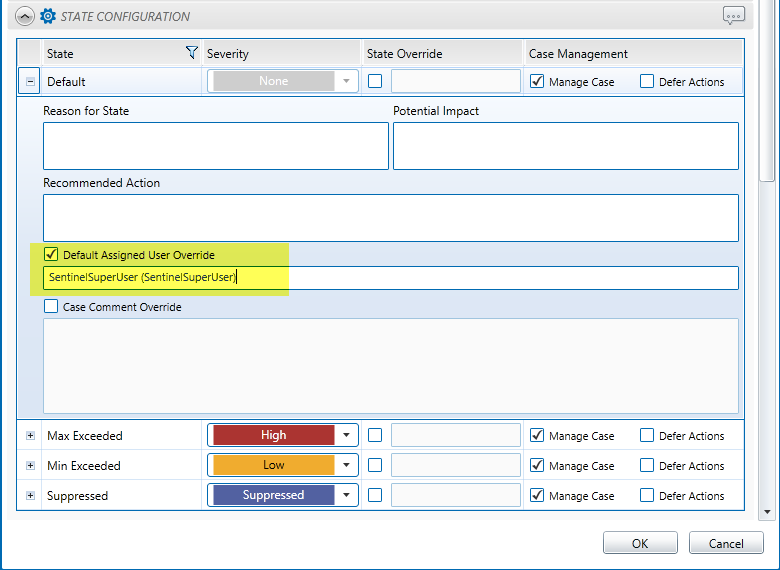The height and width of the screenshot is (570, 780).
Task: Click the Recommended Action text field
Action: click(390, 217)
